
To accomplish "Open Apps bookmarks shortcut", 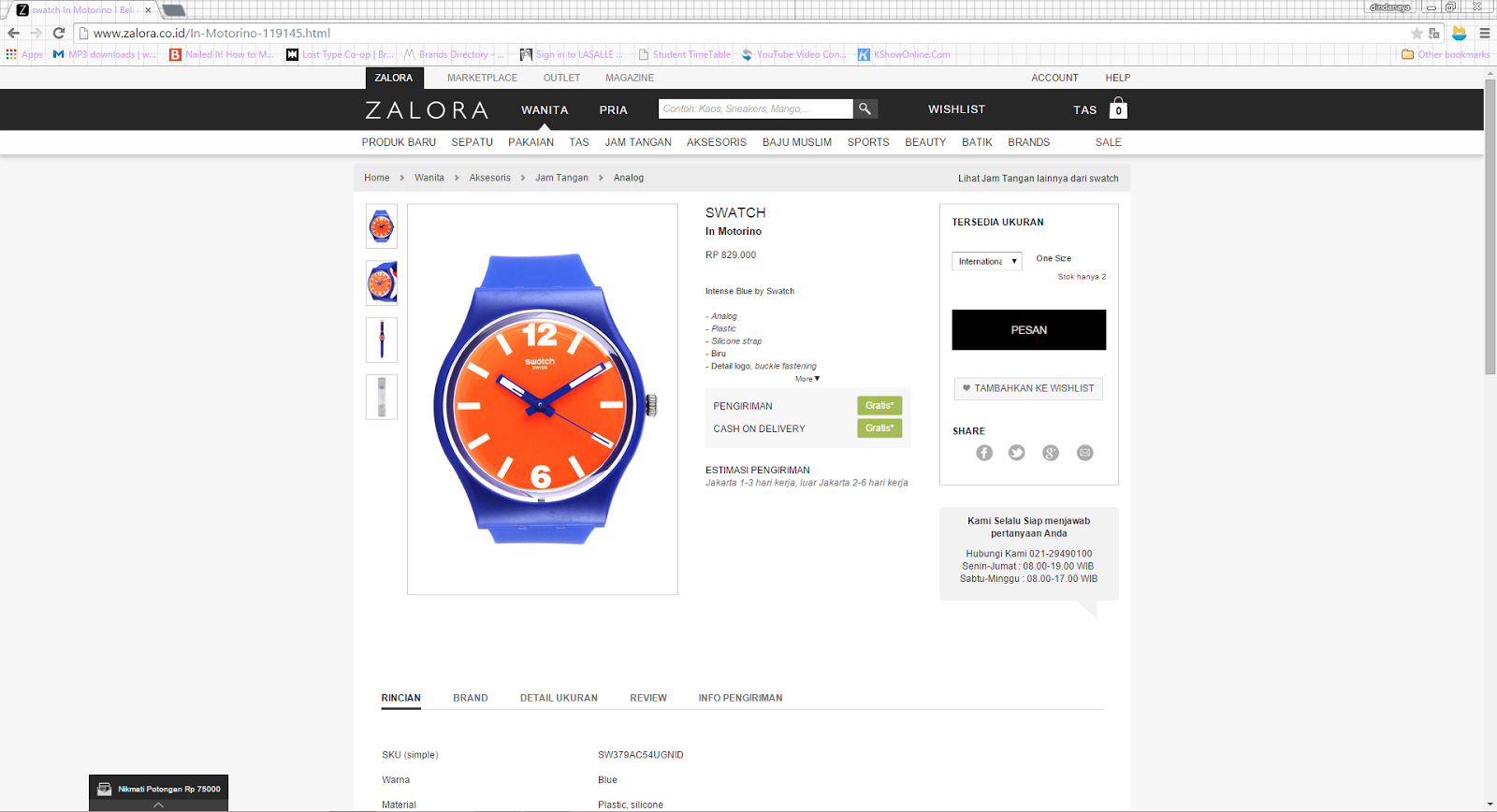I will (24, 54).
